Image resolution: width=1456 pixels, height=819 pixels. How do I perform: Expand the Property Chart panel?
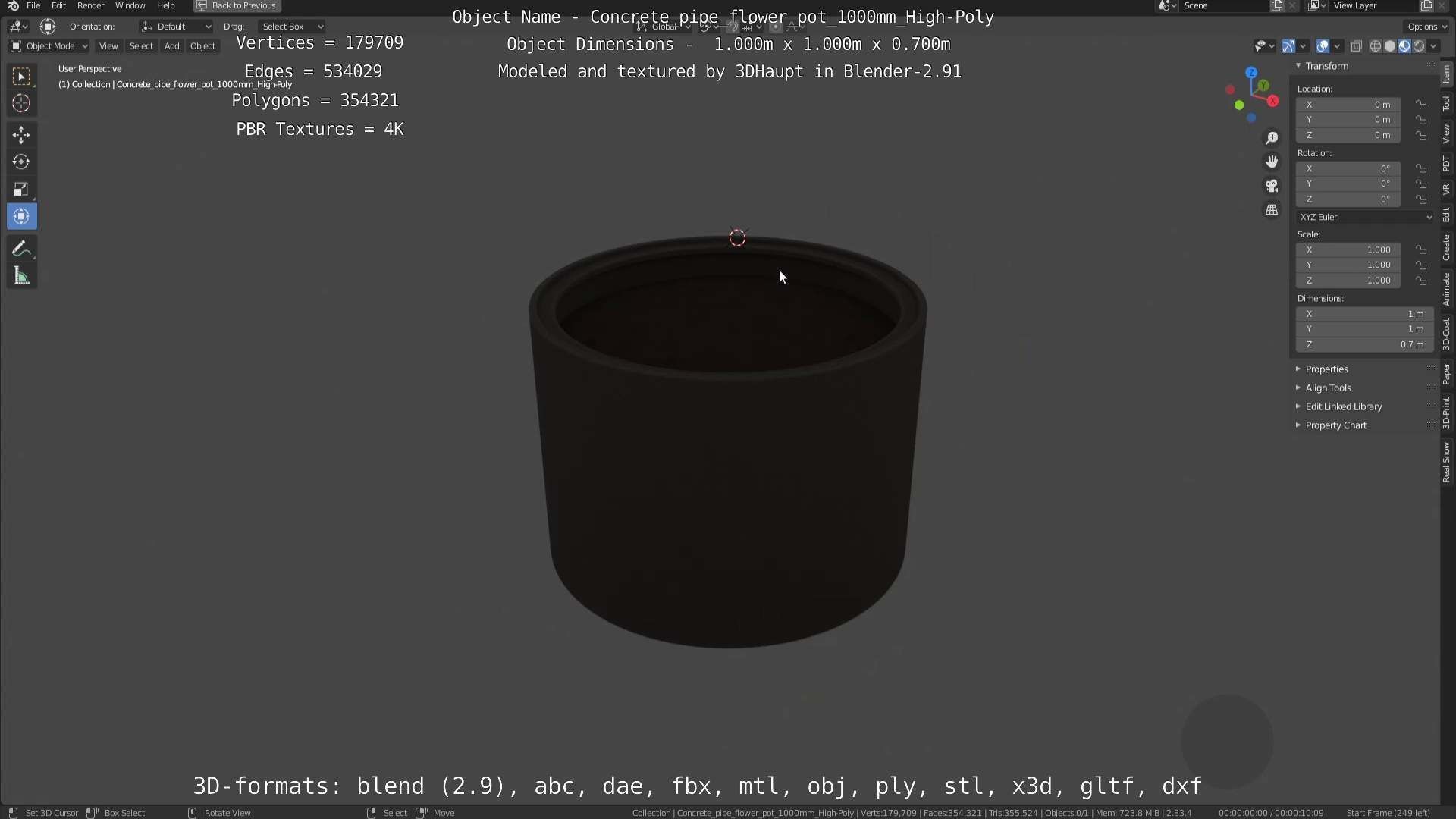(x=1335, y=425)
